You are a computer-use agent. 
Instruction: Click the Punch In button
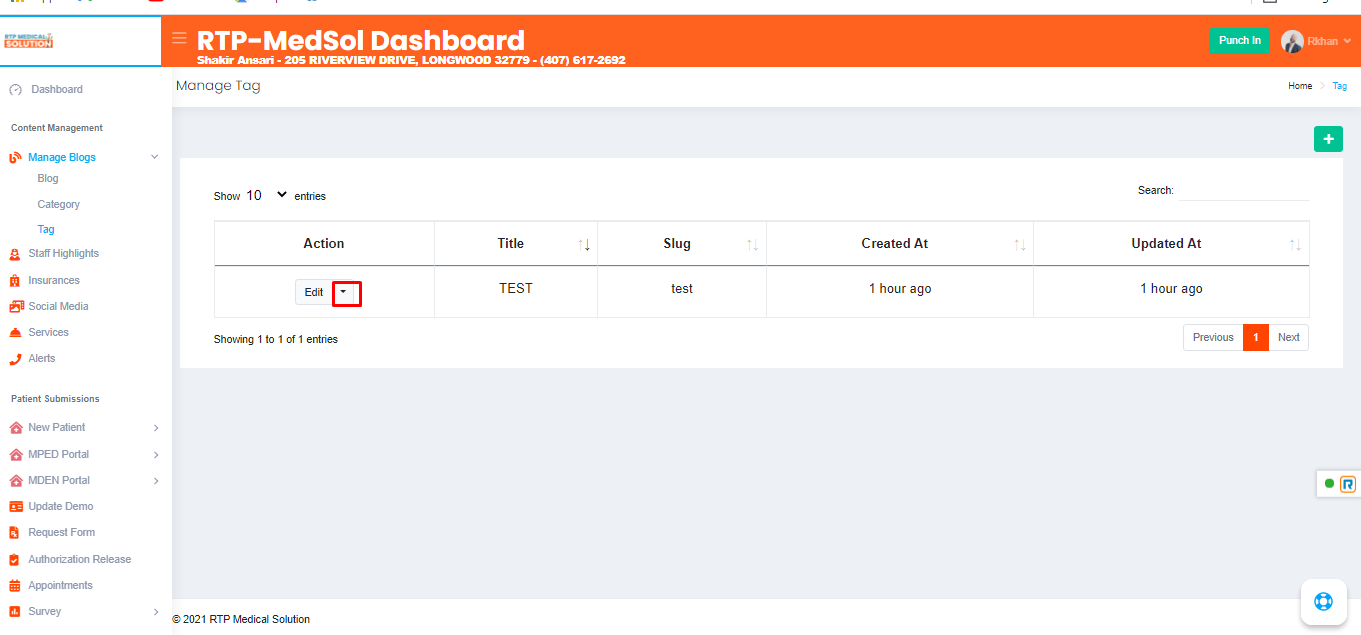[x=1240, y=40]
